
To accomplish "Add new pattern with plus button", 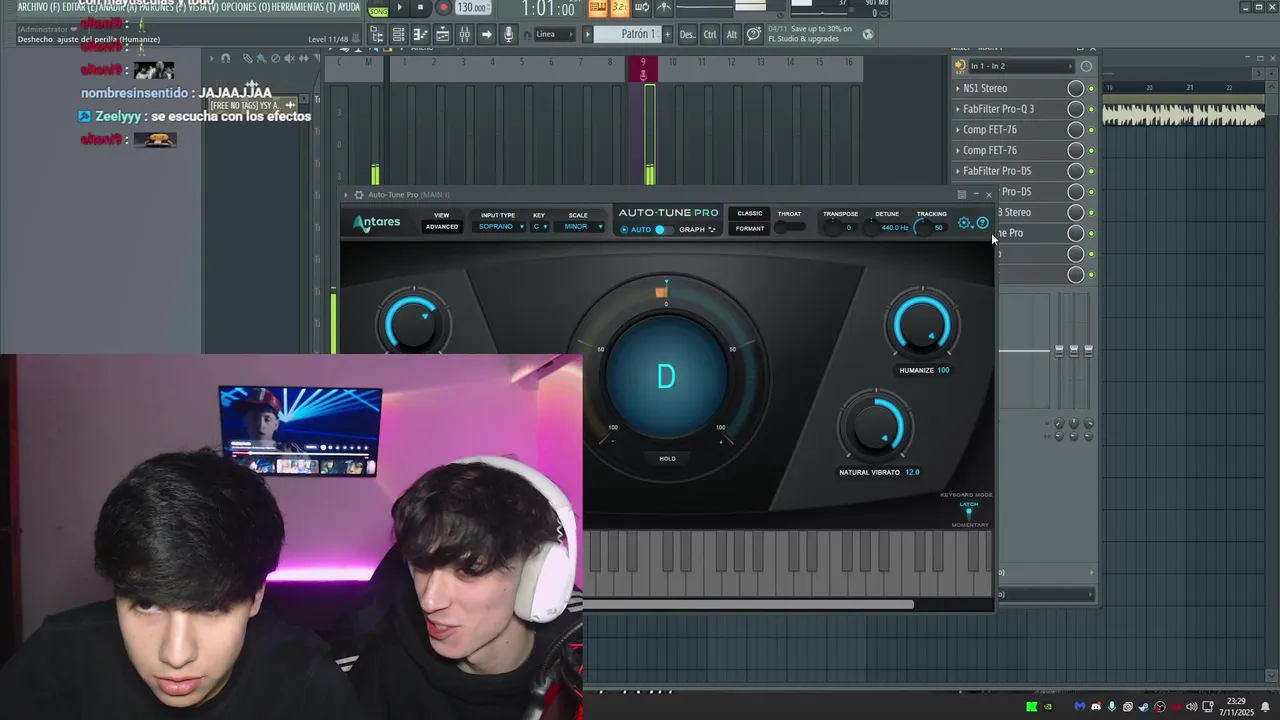I will coord(667,34).
